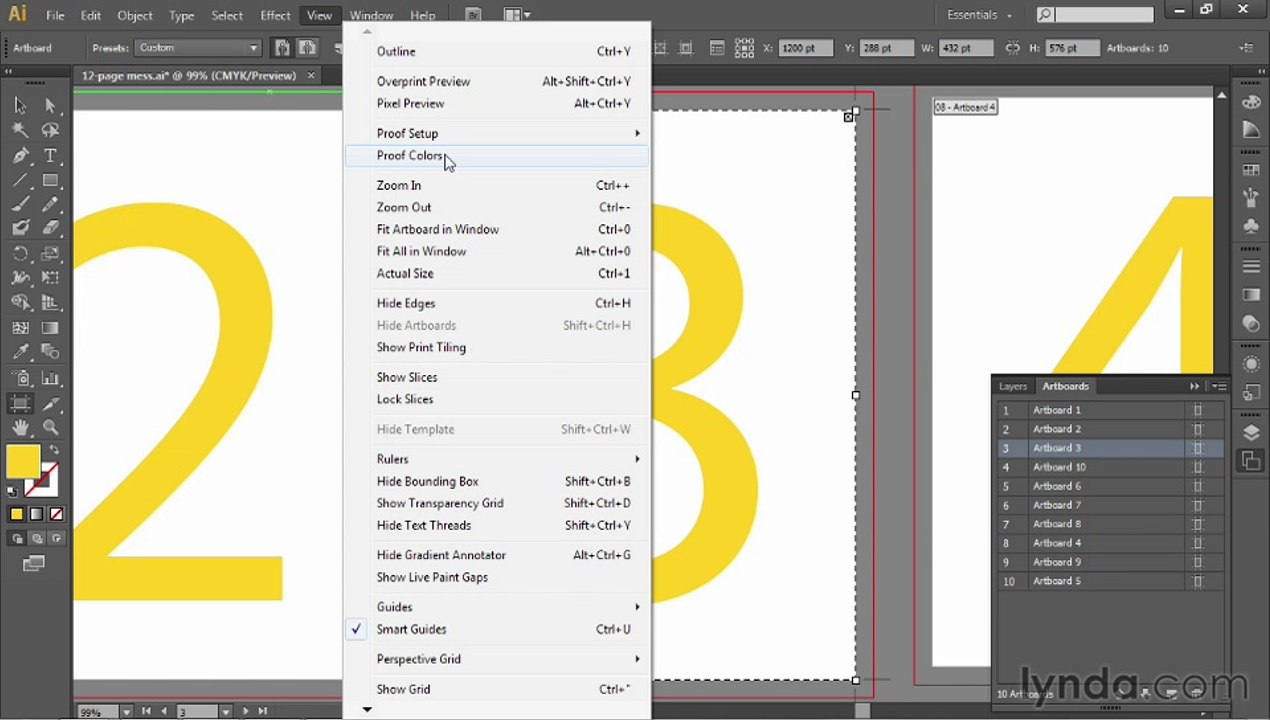Open the Essentials workspace switcher
Viewport: 1270px width, 720px height.
click(980, 15)
